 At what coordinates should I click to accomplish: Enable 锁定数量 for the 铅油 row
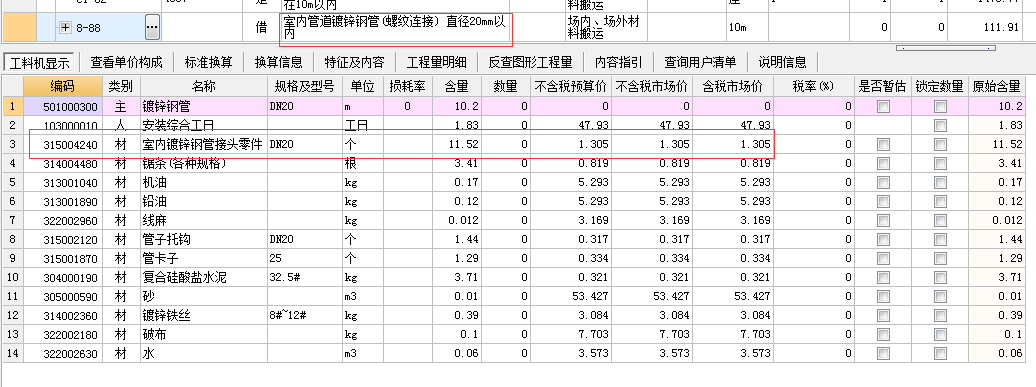point(940,201)
